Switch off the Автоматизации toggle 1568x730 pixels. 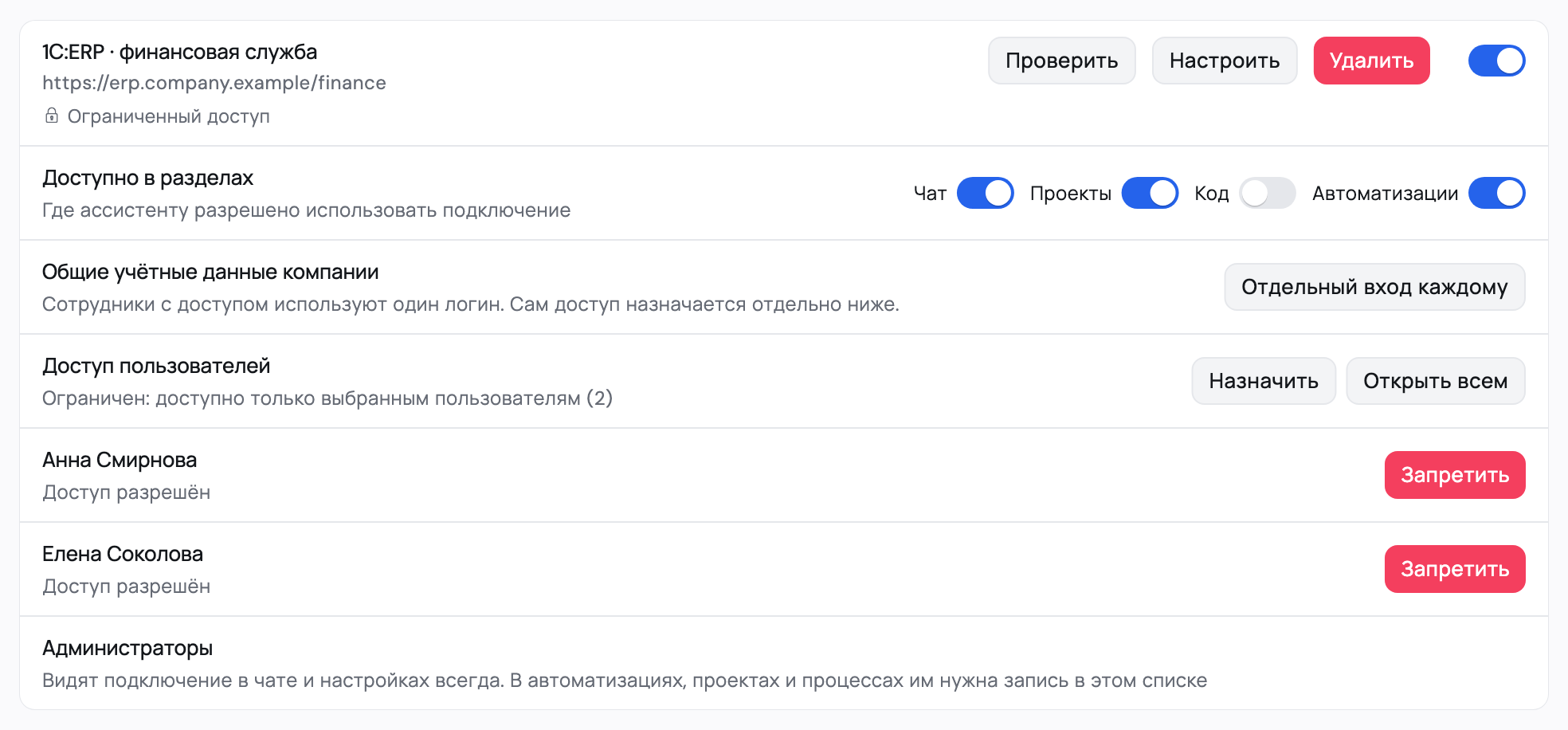(x=1496, y=193)
